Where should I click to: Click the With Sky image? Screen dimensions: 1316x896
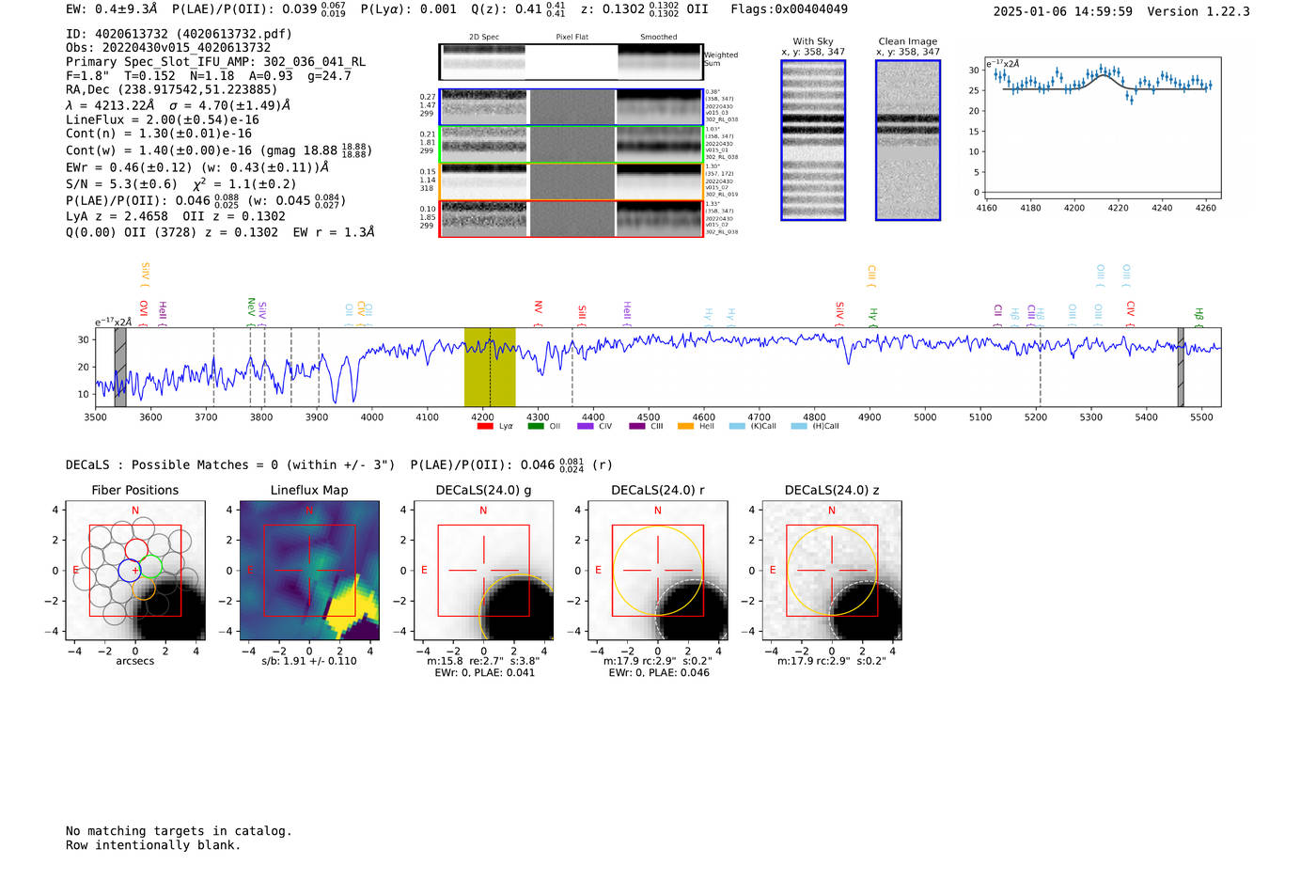[x=813, y=140]
